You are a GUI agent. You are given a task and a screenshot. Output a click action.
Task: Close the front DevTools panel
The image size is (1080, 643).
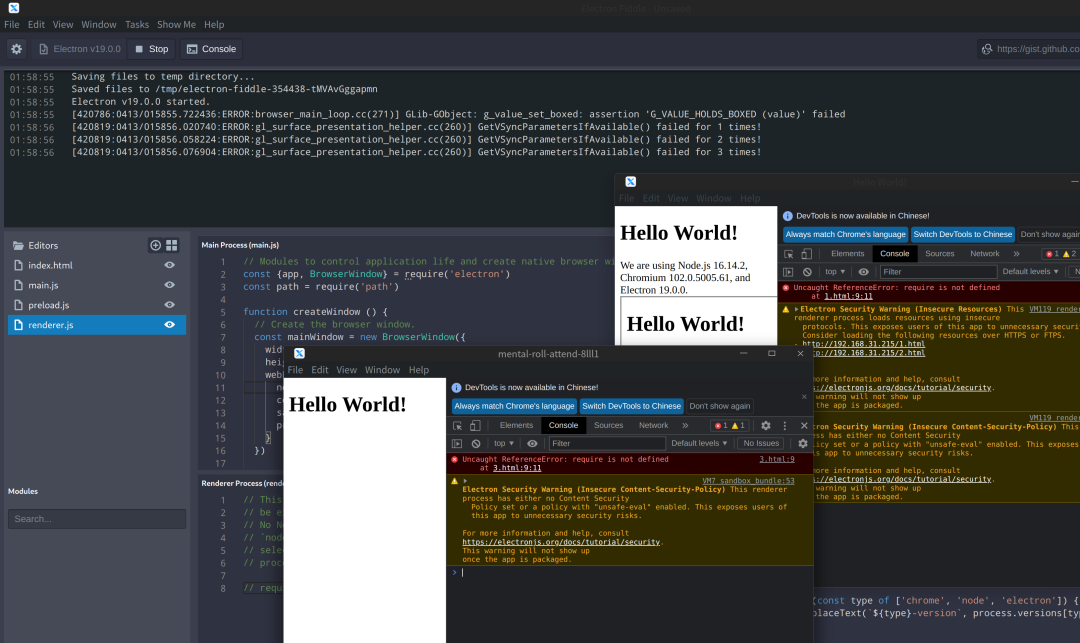tap(804, 425)
